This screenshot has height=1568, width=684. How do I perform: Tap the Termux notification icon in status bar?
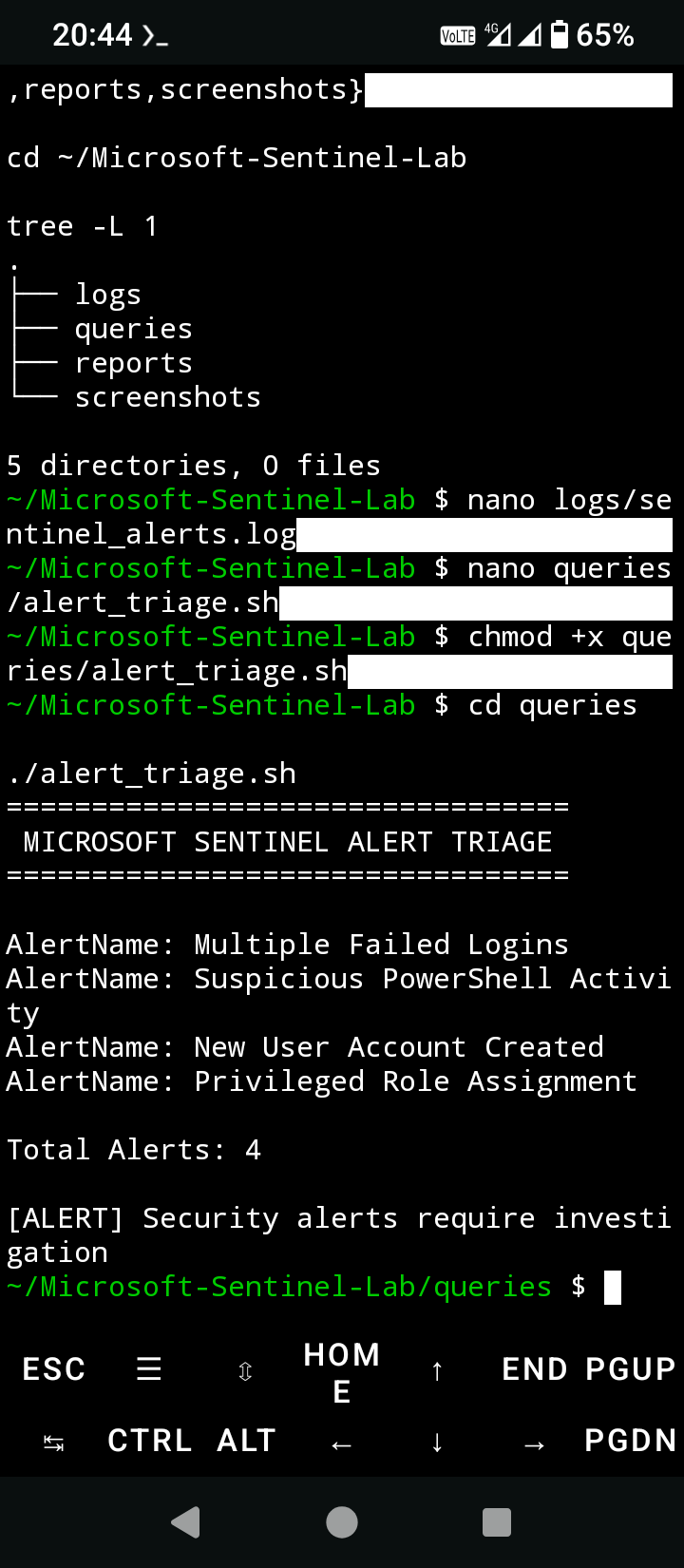pos(155,36)
